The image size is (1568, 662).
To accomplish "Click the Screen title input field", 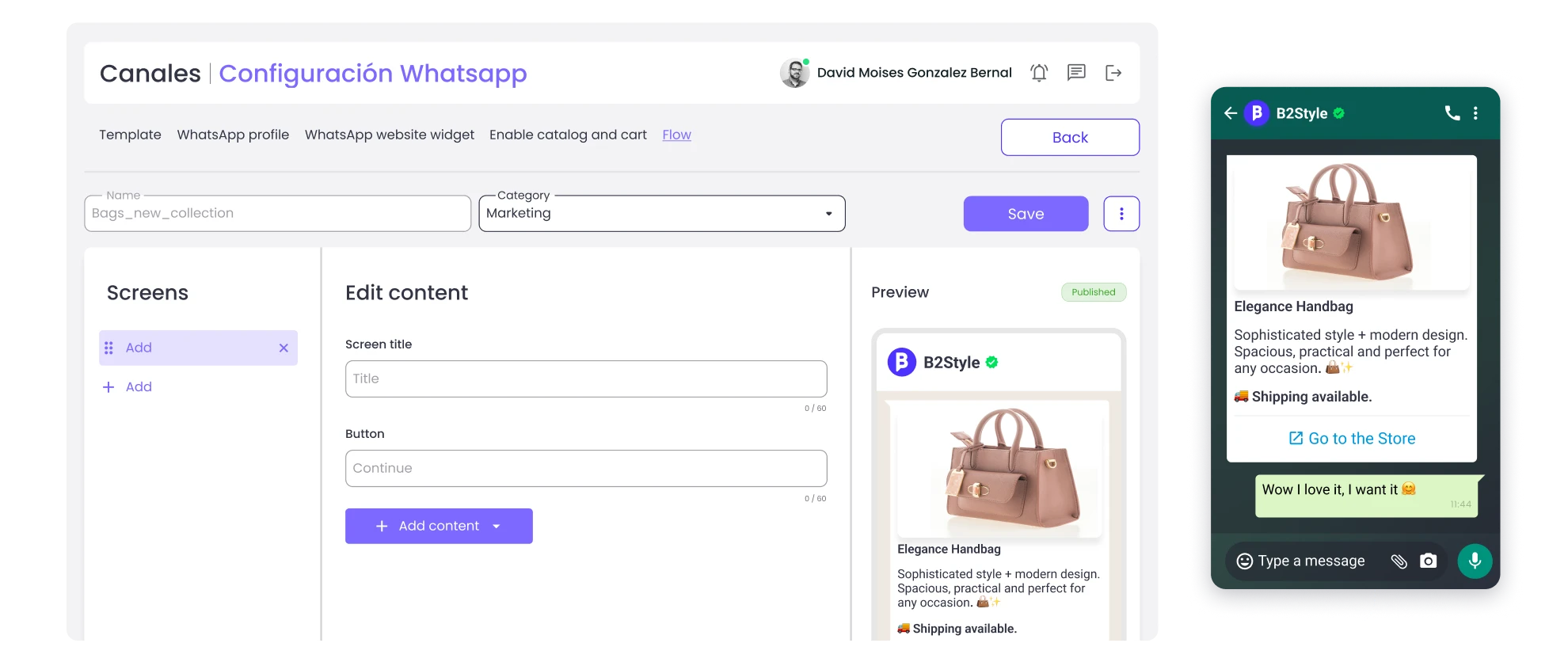I will click(586, 379).
